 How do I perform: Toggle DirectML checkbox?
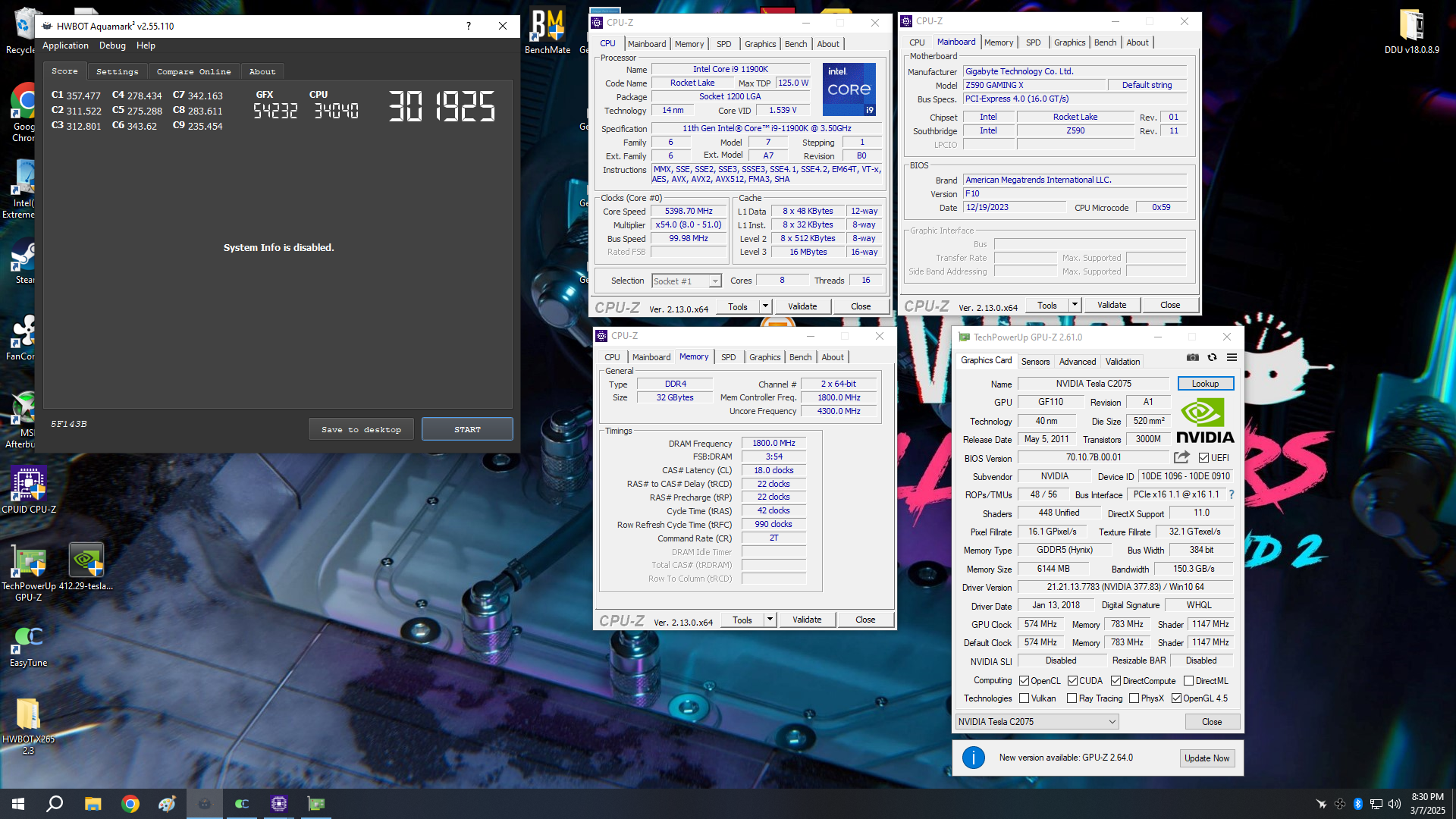pos(1188,681)
